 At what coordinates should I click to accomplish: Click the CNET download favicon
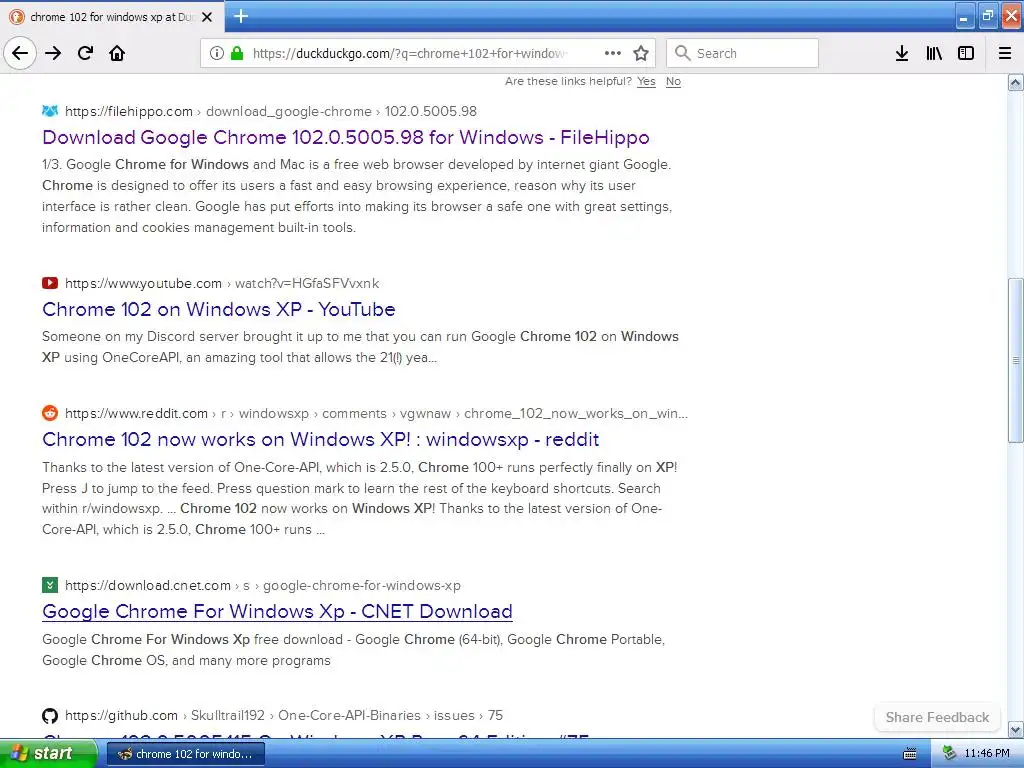point(50,584)
